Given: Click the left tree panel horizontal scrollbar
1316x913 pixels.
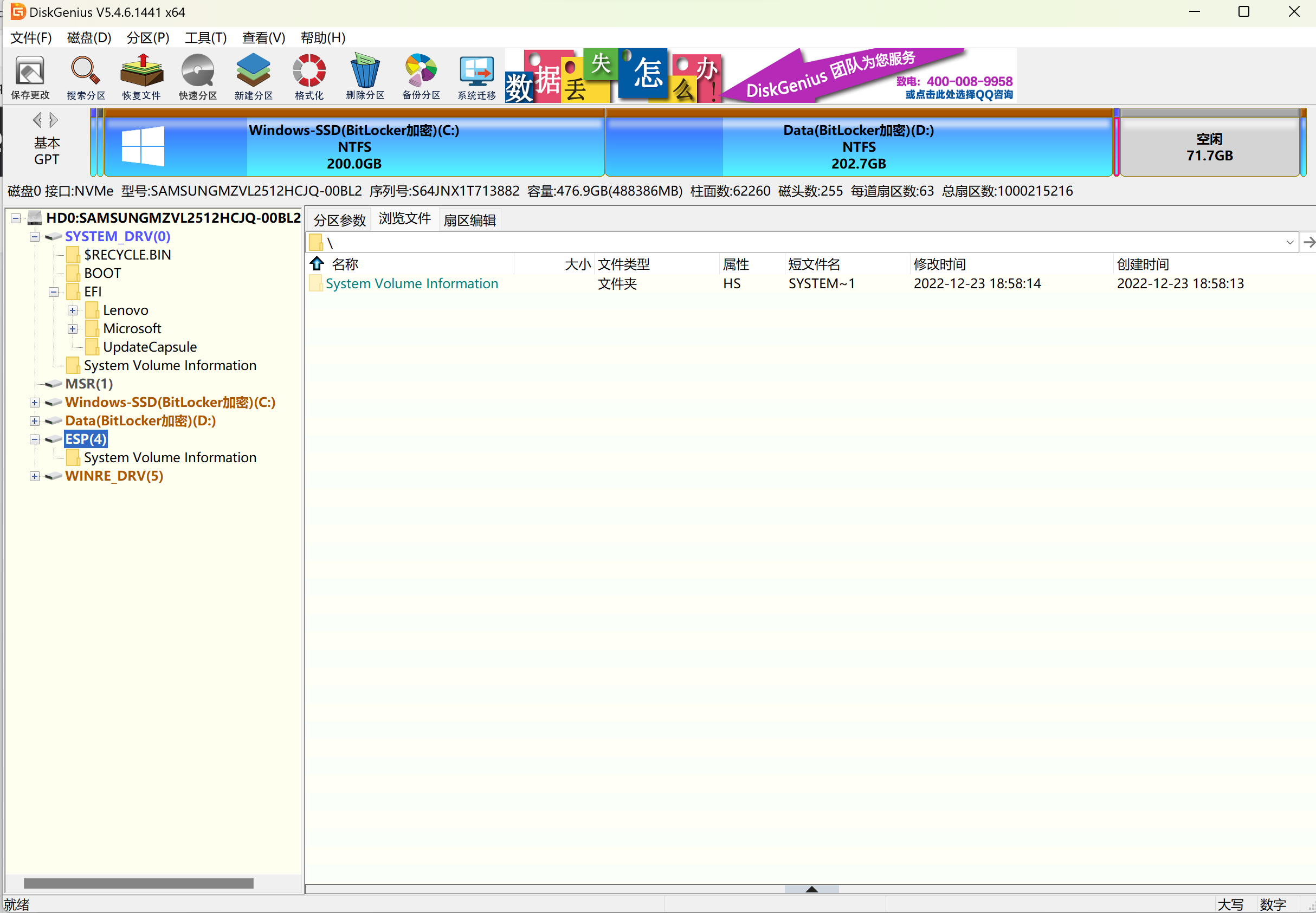Looking at the screenshot, I should coord(138,883).
